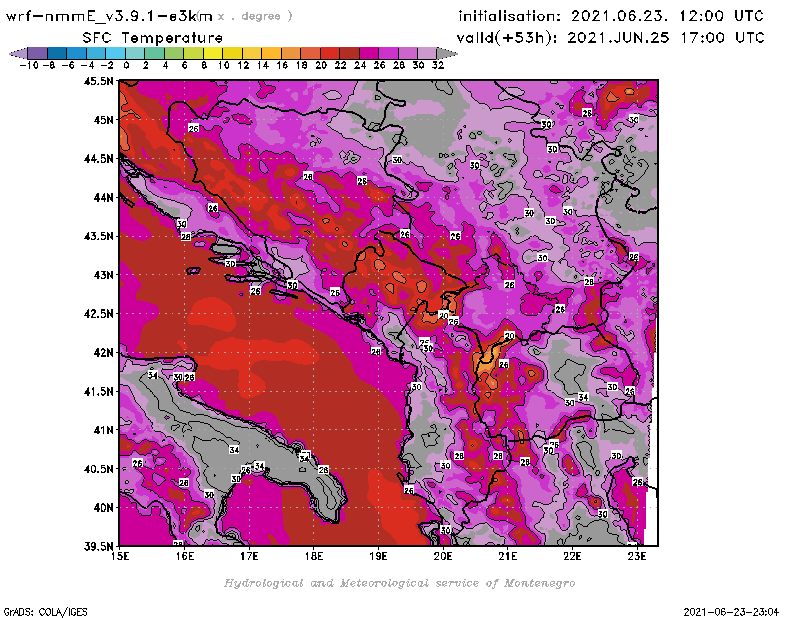Click the arrow swatch below -10
This screenshot has height=618, width=800.
19,53
